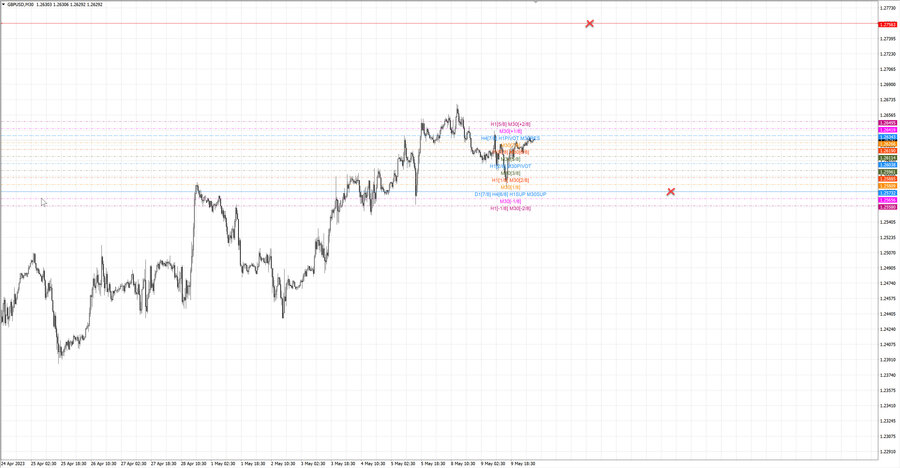Click the magenta 1.26419 price tag

(888, 130)
